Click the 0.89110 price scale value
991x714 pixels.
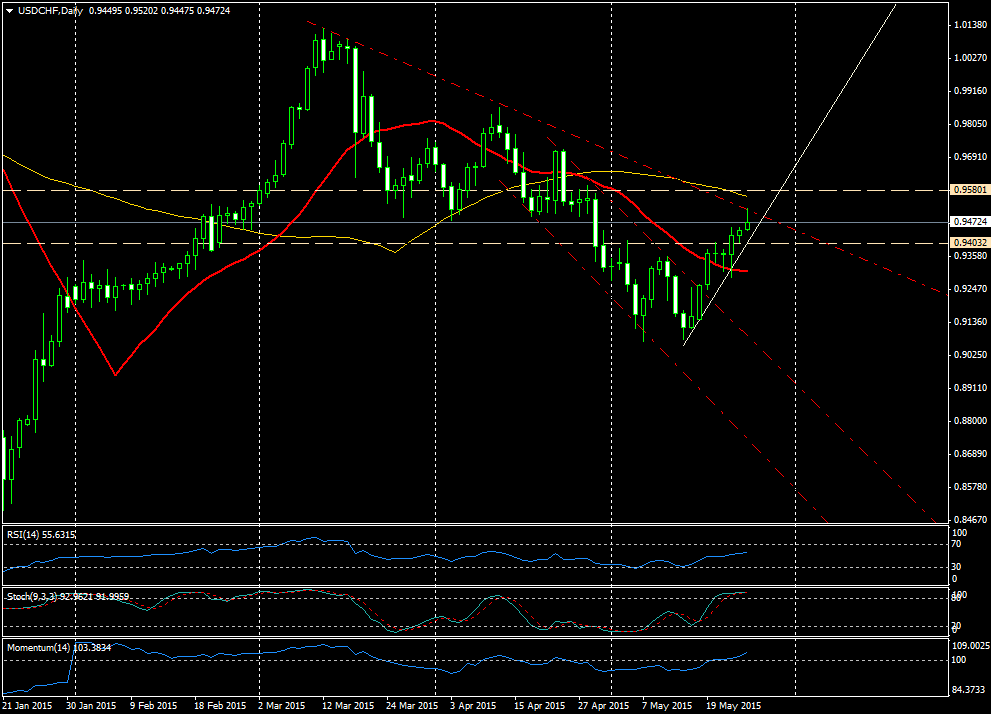coord(967,388)
